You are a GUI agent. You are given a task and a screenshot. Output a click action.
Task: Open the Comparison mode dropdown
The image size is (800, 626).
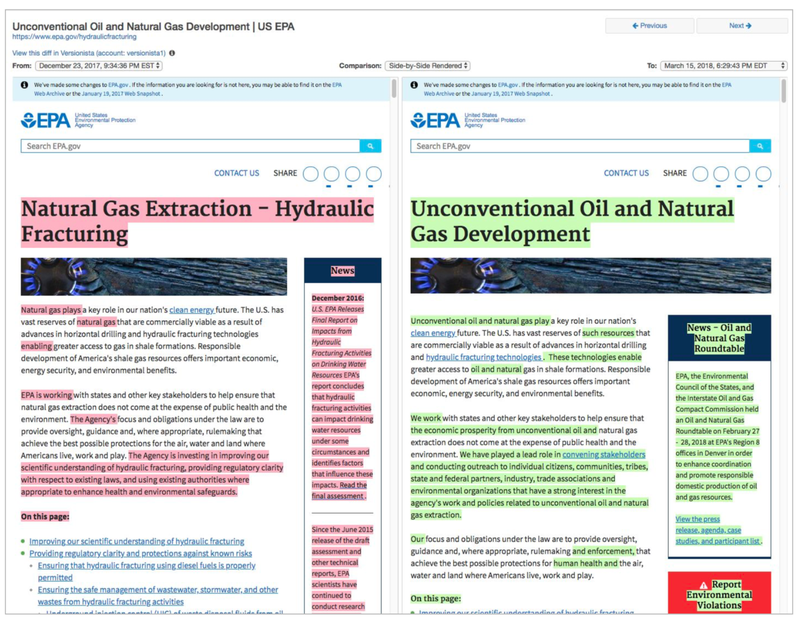click(x=428, y=66)
